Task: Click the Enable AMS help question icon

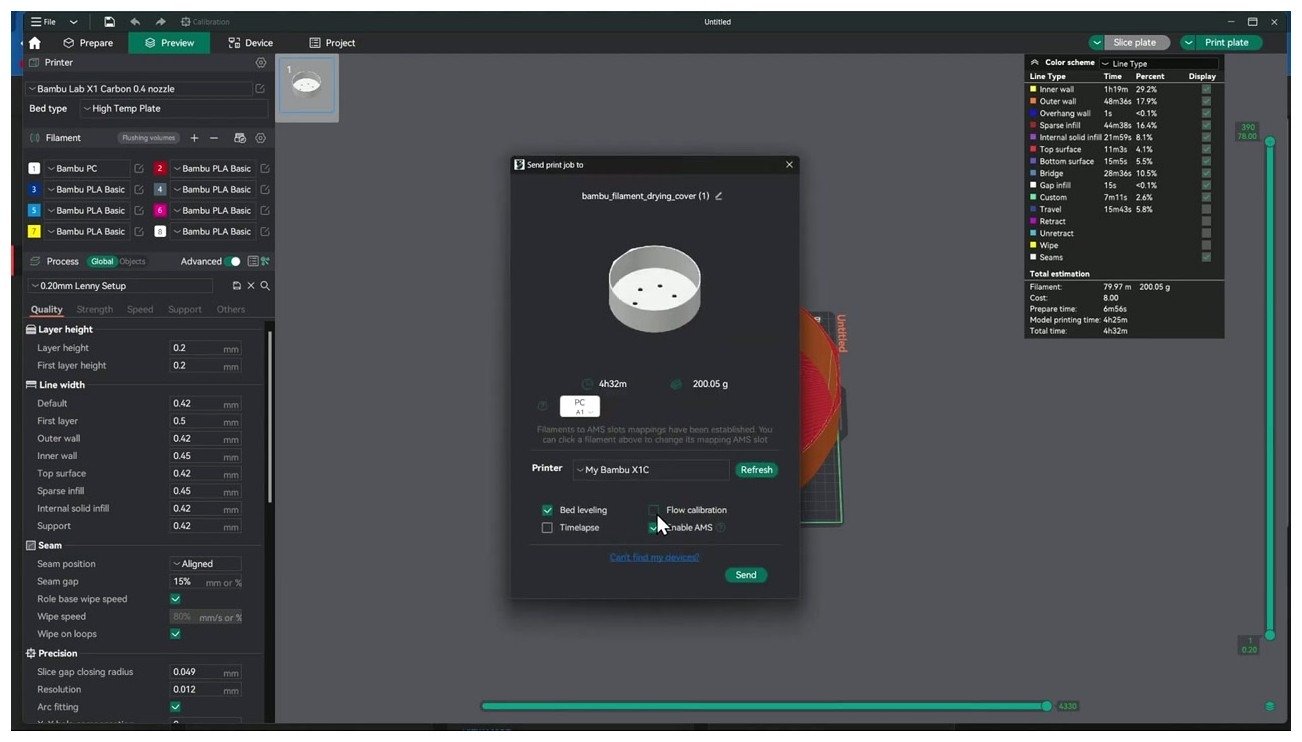Action: point(721,527)
